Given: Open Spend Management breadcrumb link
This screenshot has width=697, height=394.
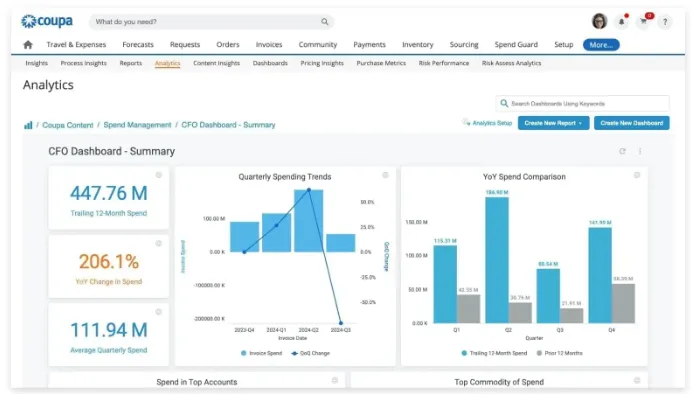Looking at the screenshot, I should coord(137,125).
